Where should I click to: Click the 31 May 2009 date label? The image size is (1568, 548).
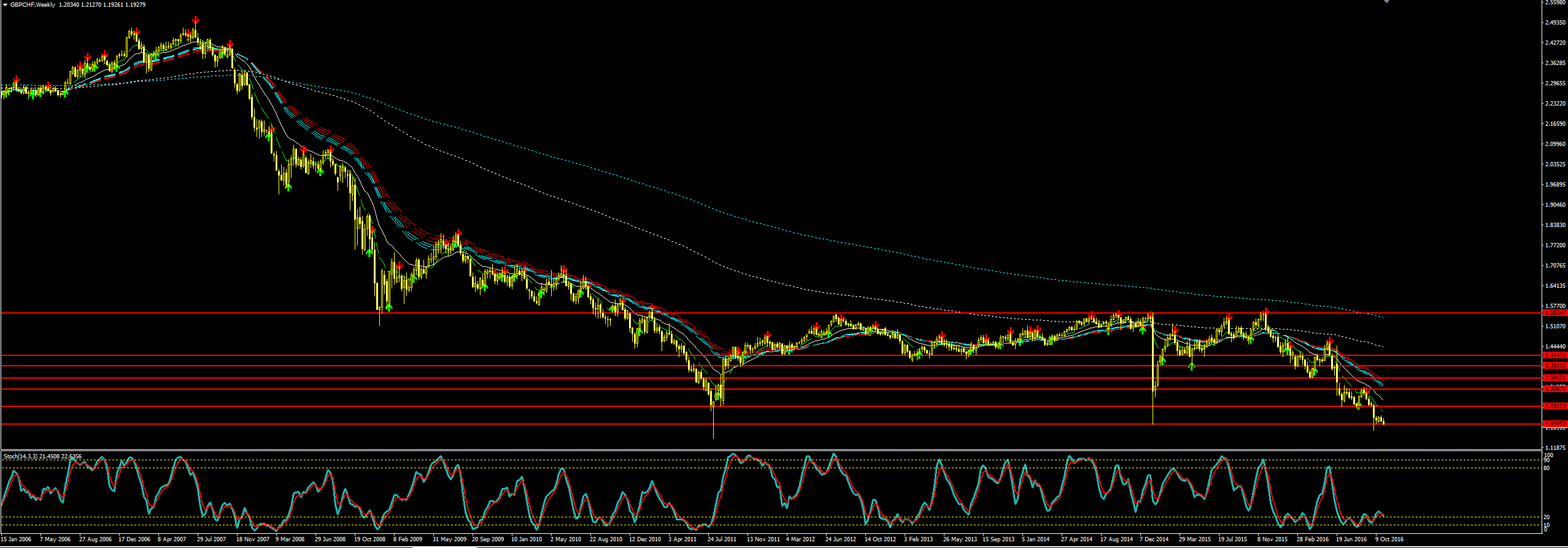coord(449,539)
